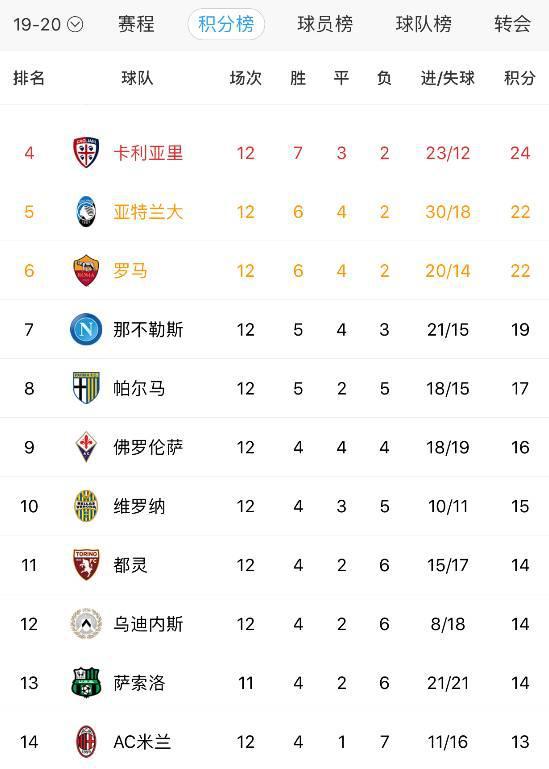The width and height of the screenshot is (549, 769).
Task: Open the 球员榜 tab
Action: pyautogui.click(x=325, y=24)
